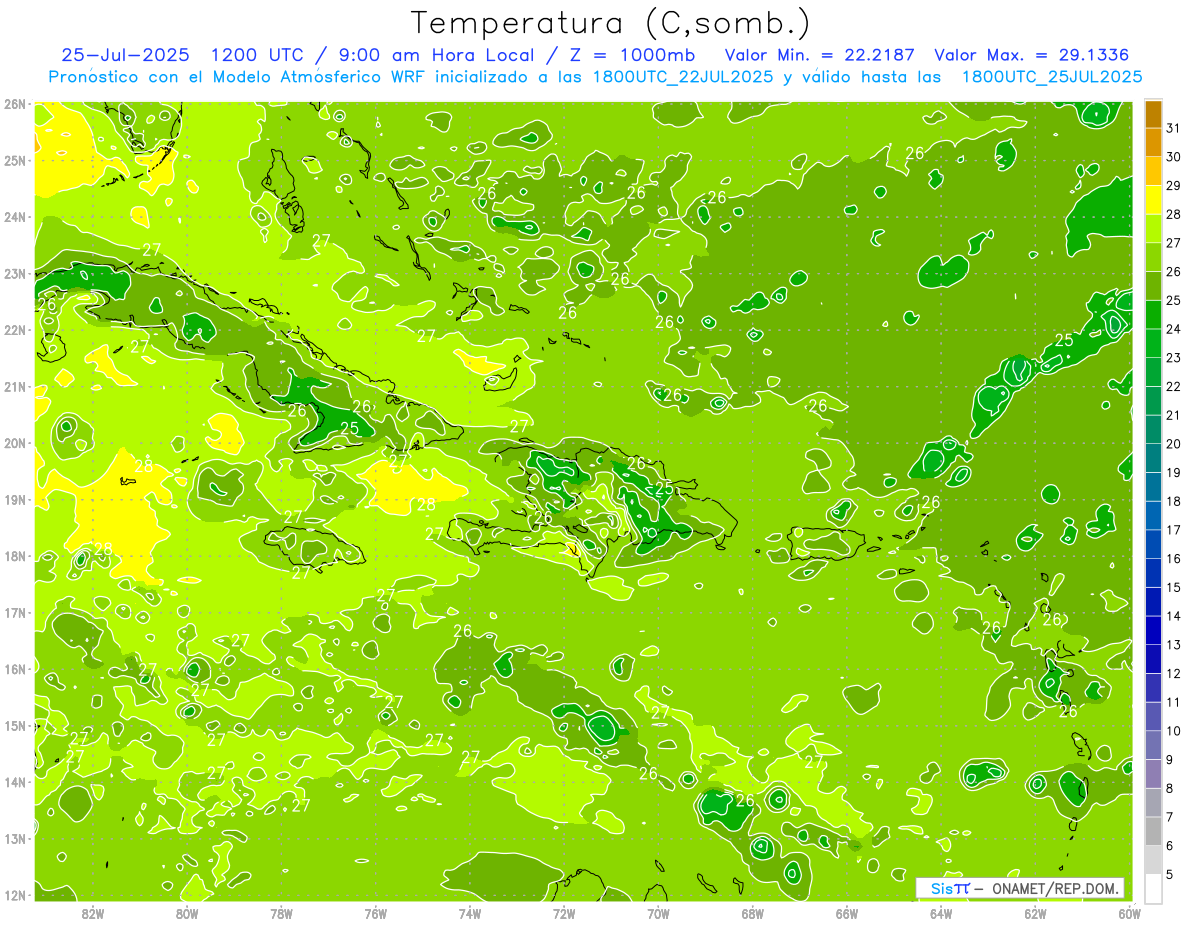Click the "16N" latitude axis label
Viewport: 1200px width, 927px height.
pos(14,669)
